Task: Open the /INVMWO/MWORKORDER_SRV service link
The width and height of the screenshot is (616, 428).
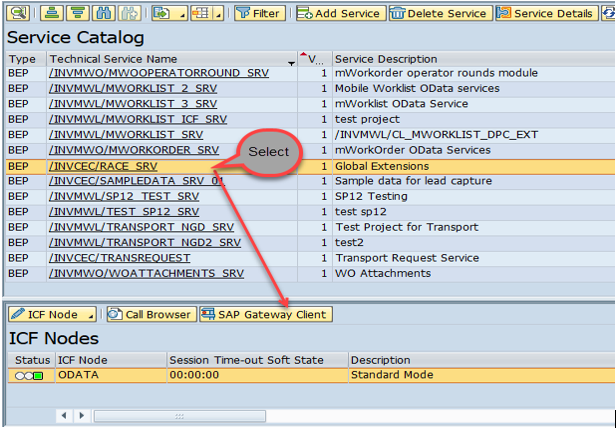Action: click(x=132, y=150)
